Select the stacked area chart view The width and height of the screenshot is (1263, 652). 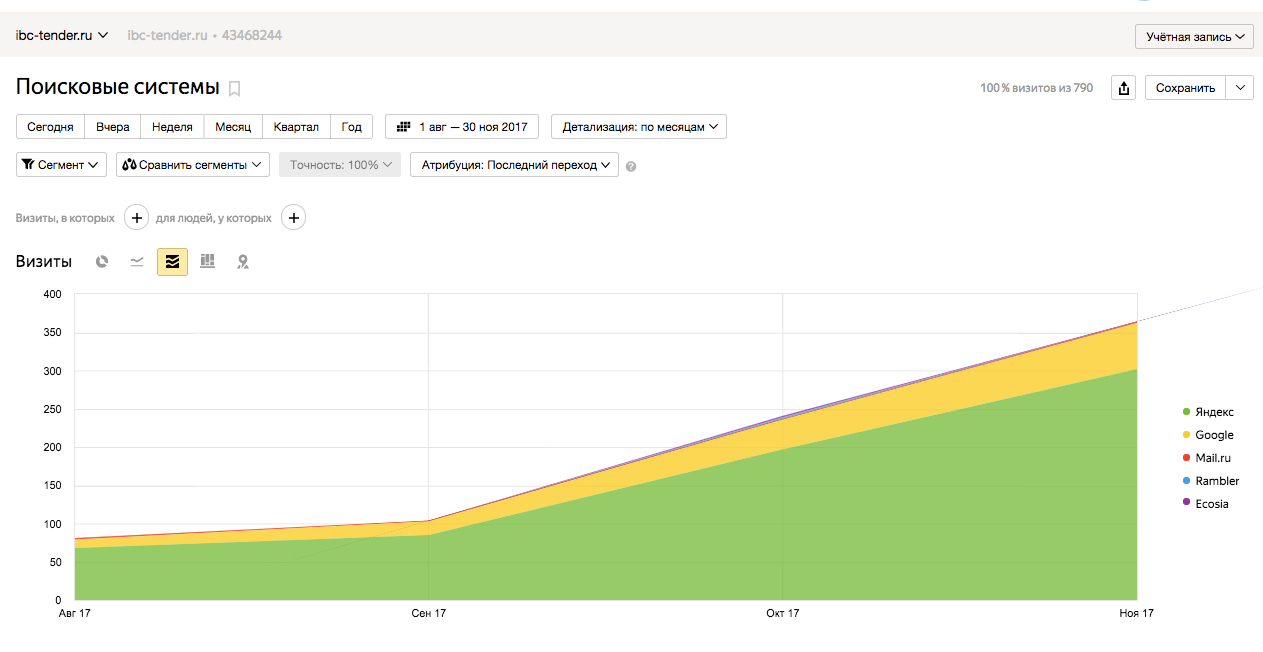click(x=172, y=262)
